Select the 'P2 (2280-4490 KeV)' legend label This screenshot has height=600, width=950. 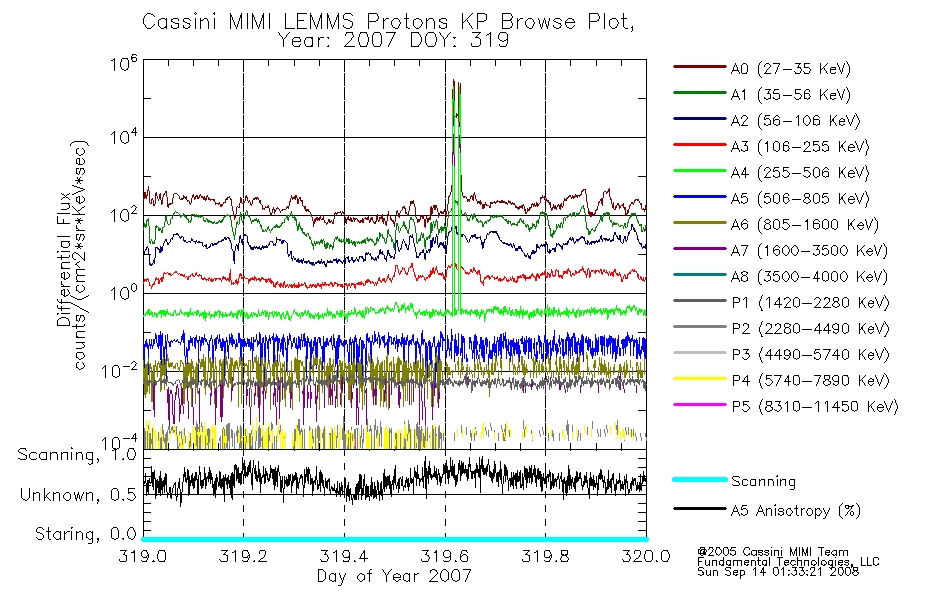pyautogui.click(x=810, y=328)
